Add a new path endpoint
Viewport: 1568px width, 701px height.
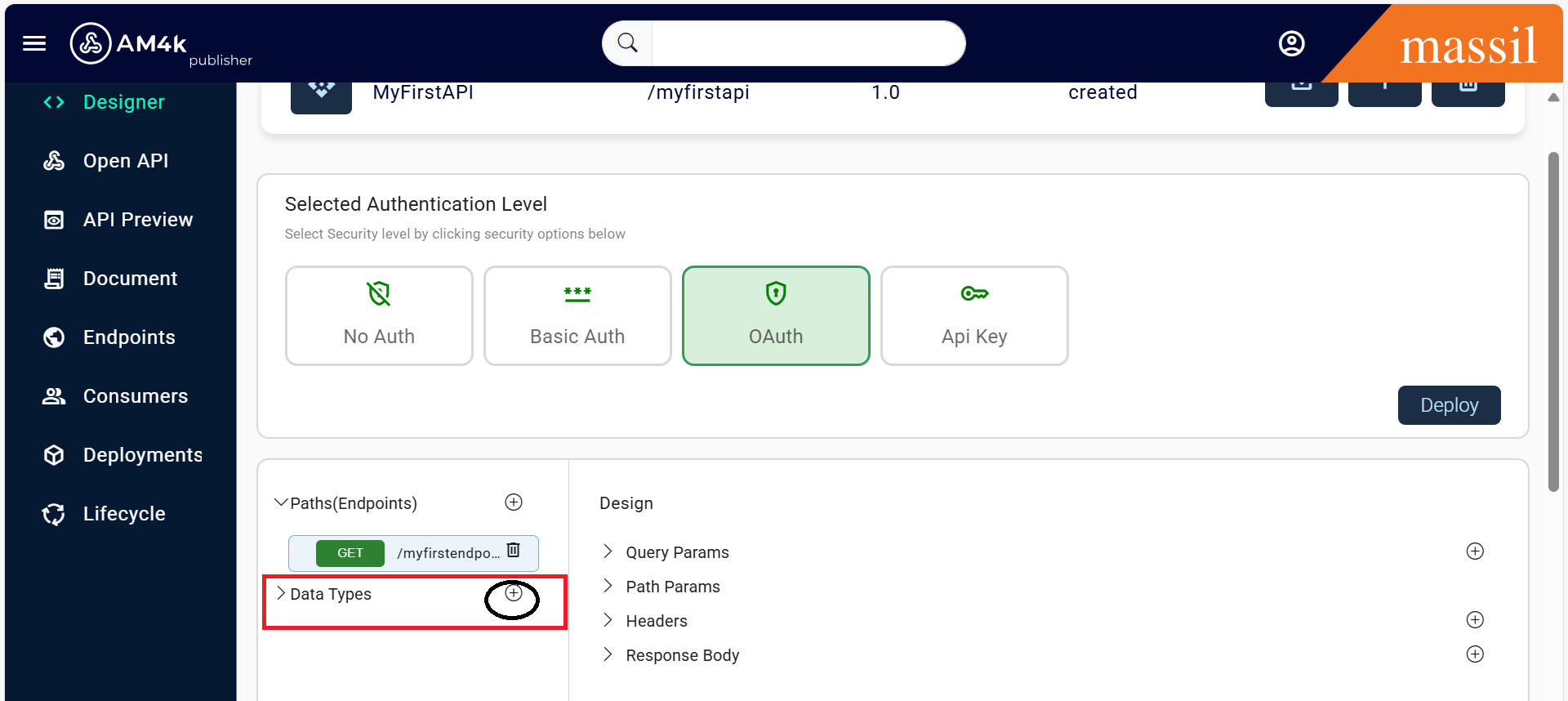tap(514, 502)
